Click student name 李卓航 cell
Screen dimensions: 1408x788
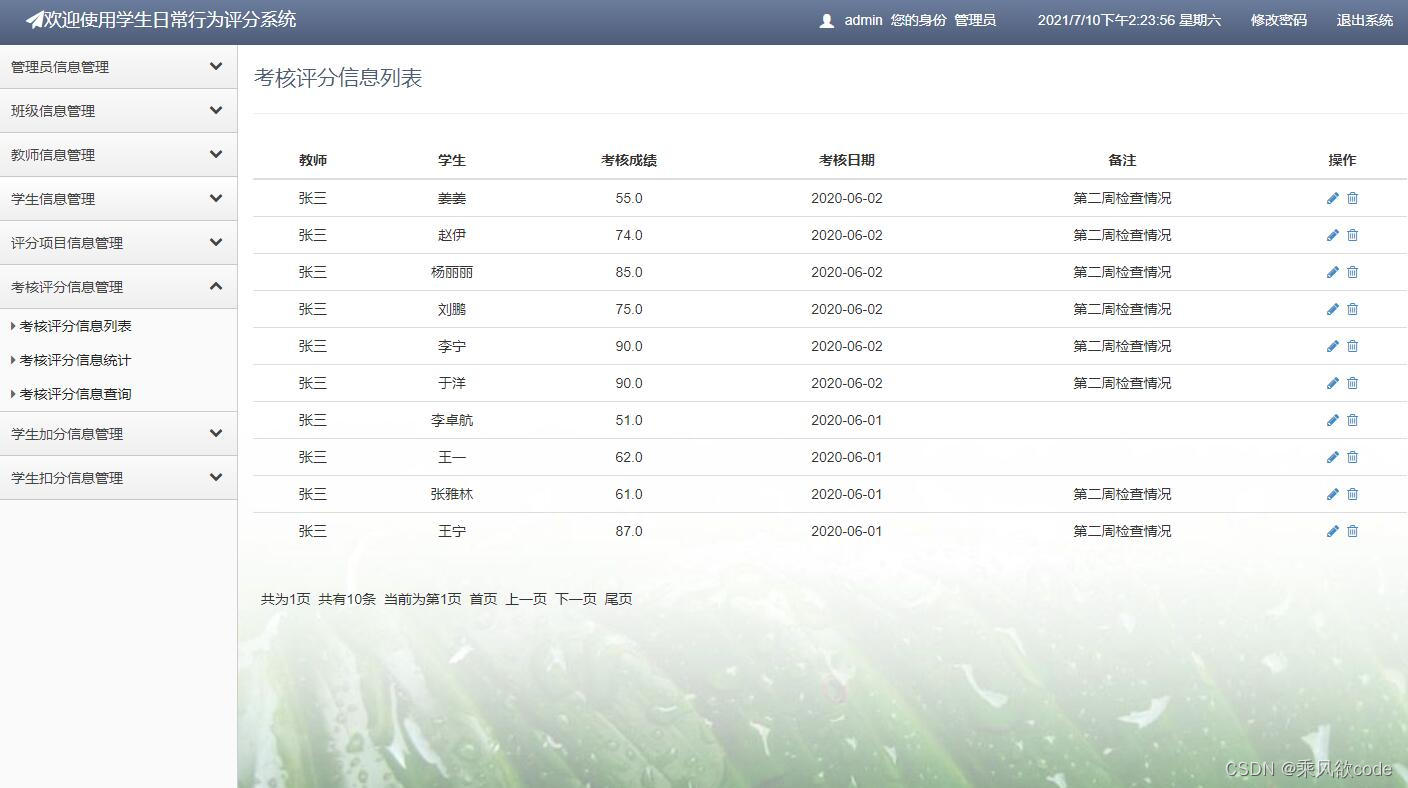tap(452, 420)
